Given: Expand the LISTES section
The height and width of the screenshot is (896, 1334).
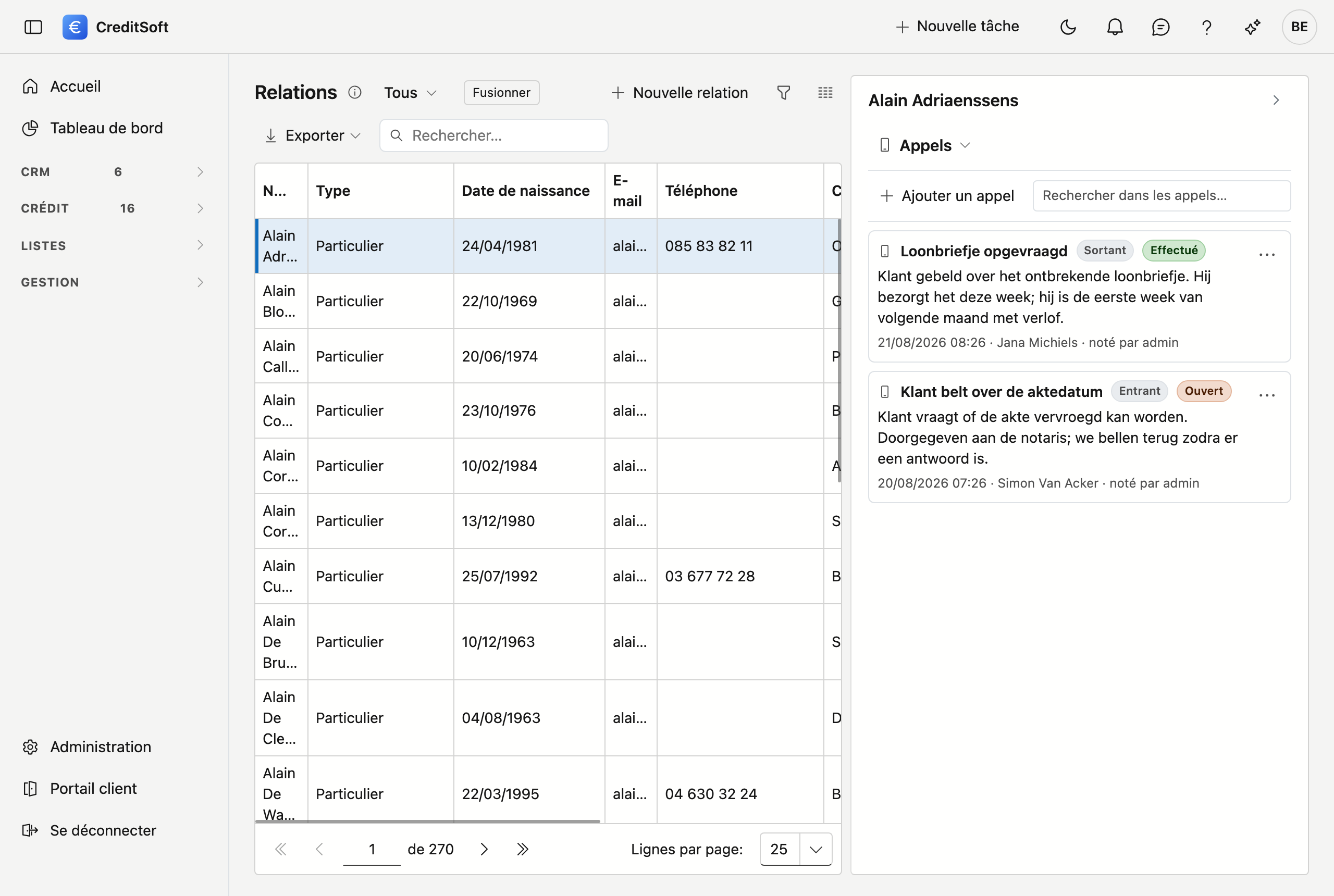Looking at the screenshot, I should pos(112,246).
